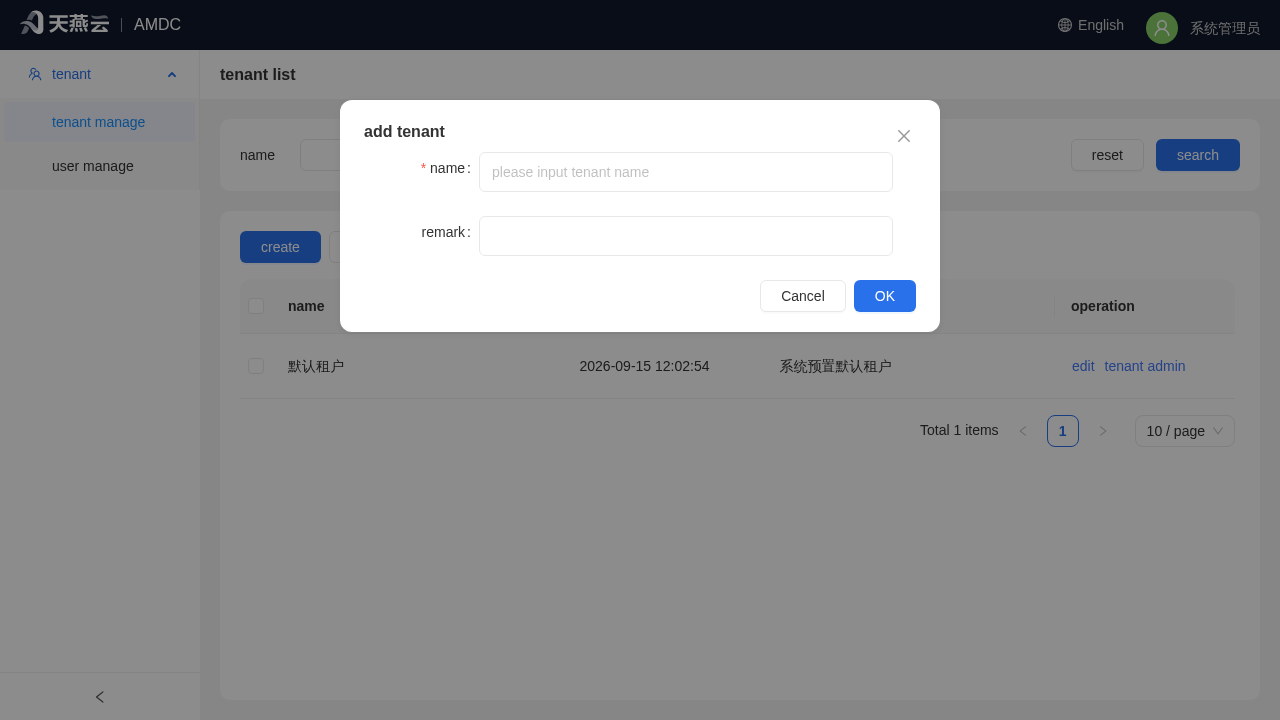Go to previous page arrow

click(x=1023, y=431)
